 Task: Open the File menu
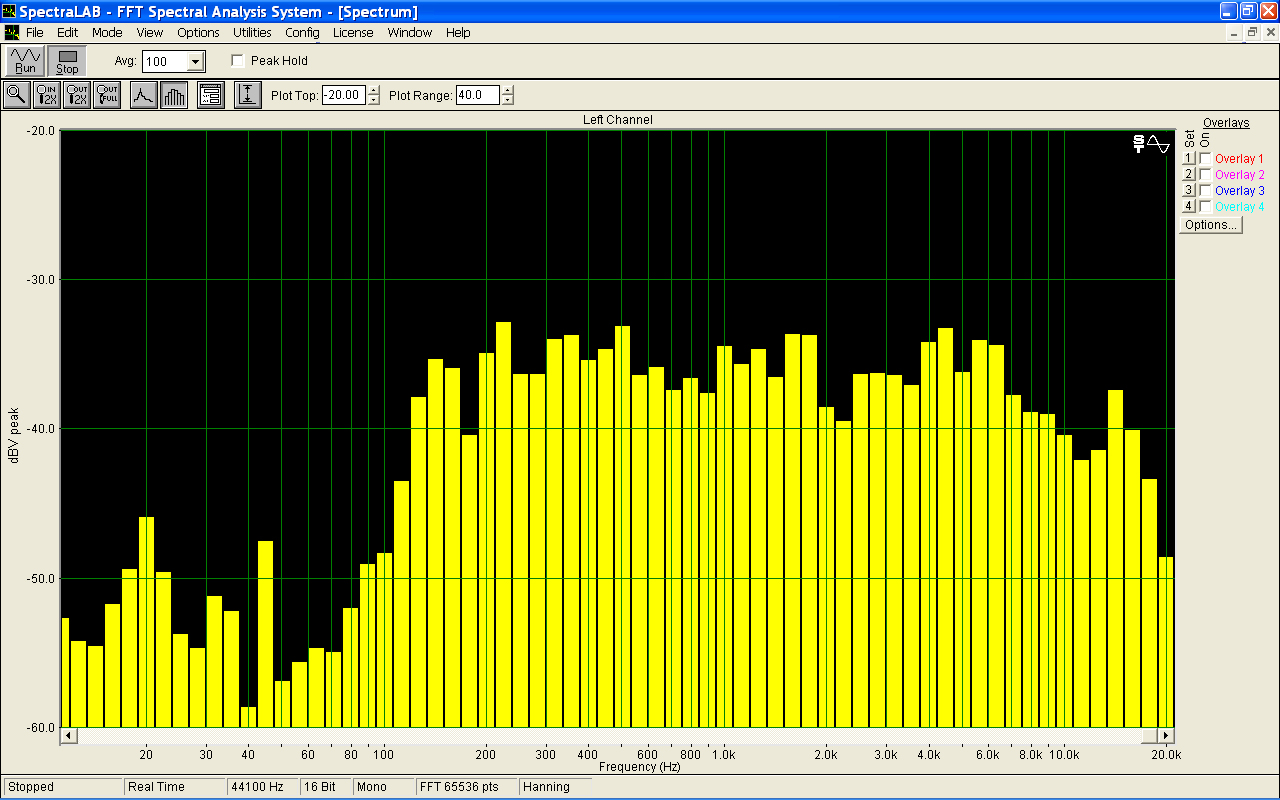click(35, 33)
